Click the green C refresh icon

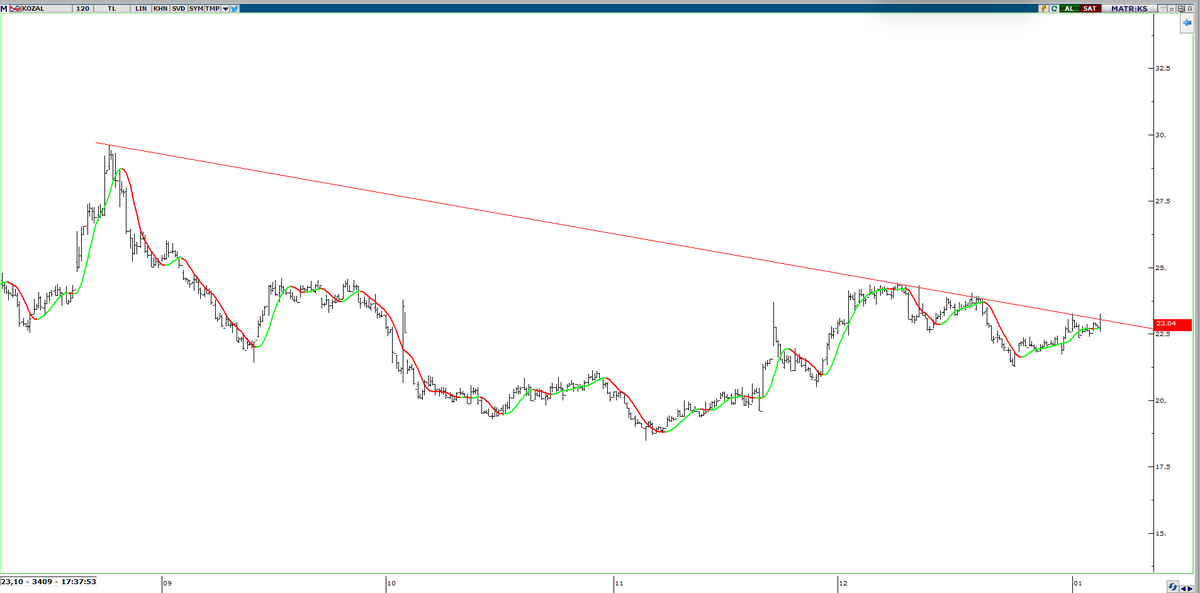coord(1054,7)
